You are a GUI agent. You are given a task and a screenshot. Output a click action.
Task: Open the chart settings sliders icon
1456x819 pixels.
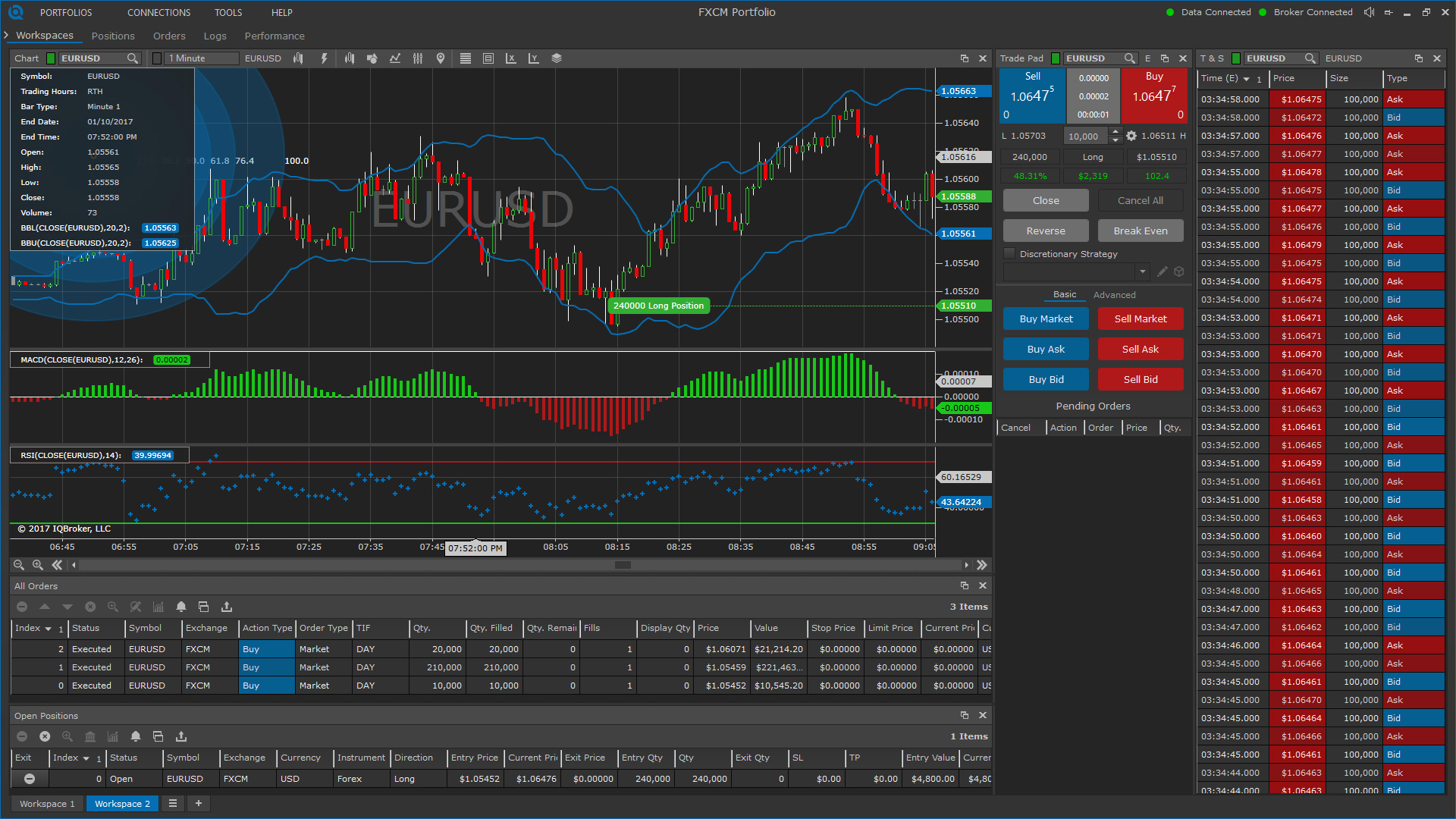coord(418,58)
